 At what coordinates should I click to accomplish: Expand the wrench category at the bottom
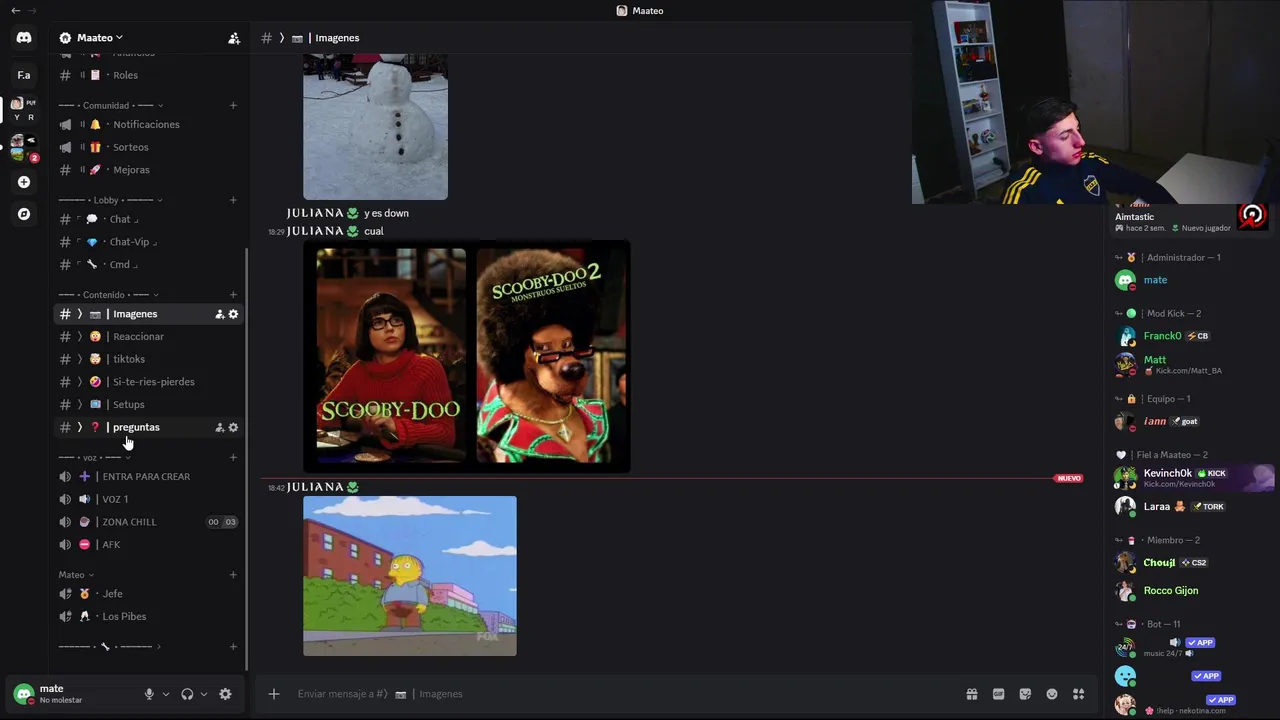(x=110, y=646)
